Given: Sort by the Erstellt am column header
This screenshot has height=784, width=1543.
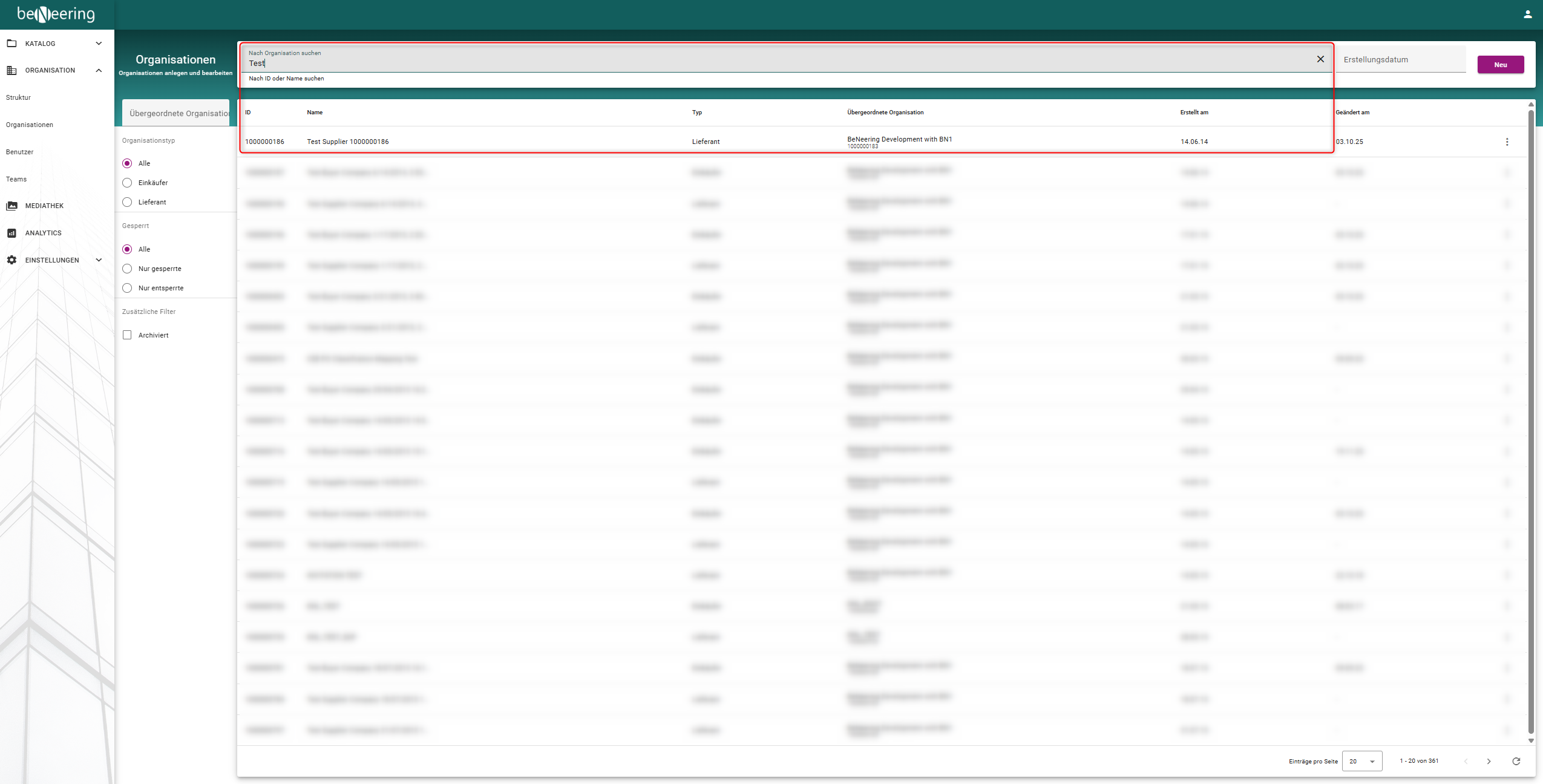Looking at the screenshot, I should pos(1194,113).
